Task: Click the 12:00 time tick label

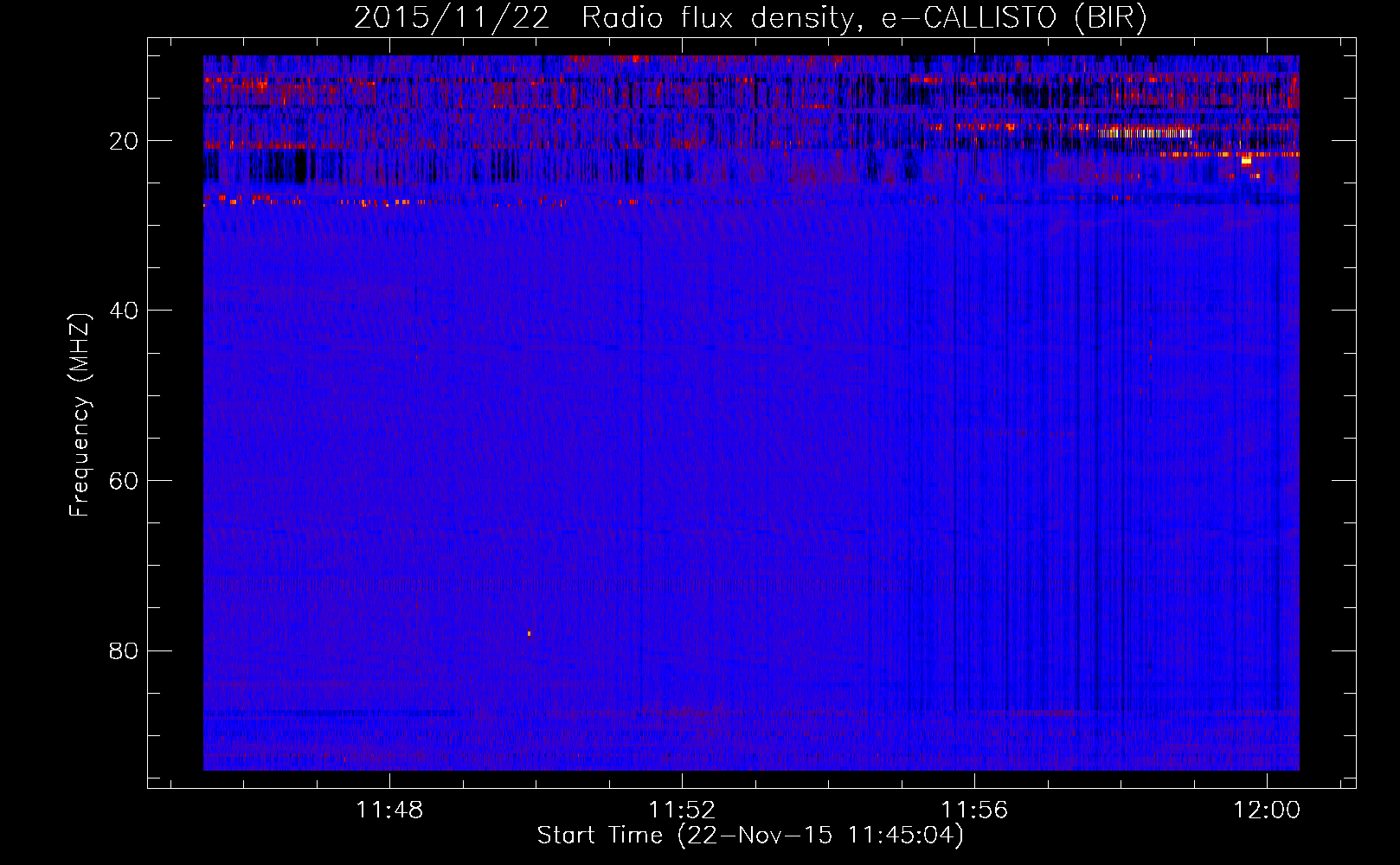Action: pyautogui.click(x=1268, y=811)
